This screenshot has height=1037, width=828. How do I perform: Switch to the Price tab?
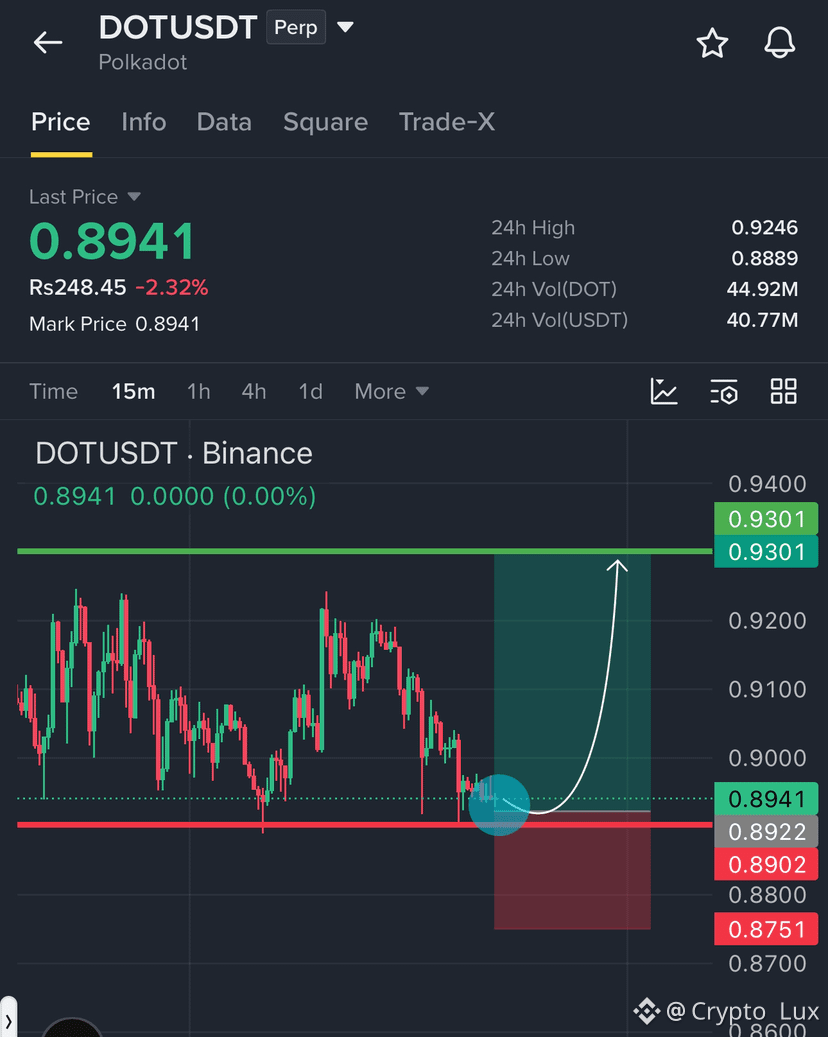(x=61, y=122)
